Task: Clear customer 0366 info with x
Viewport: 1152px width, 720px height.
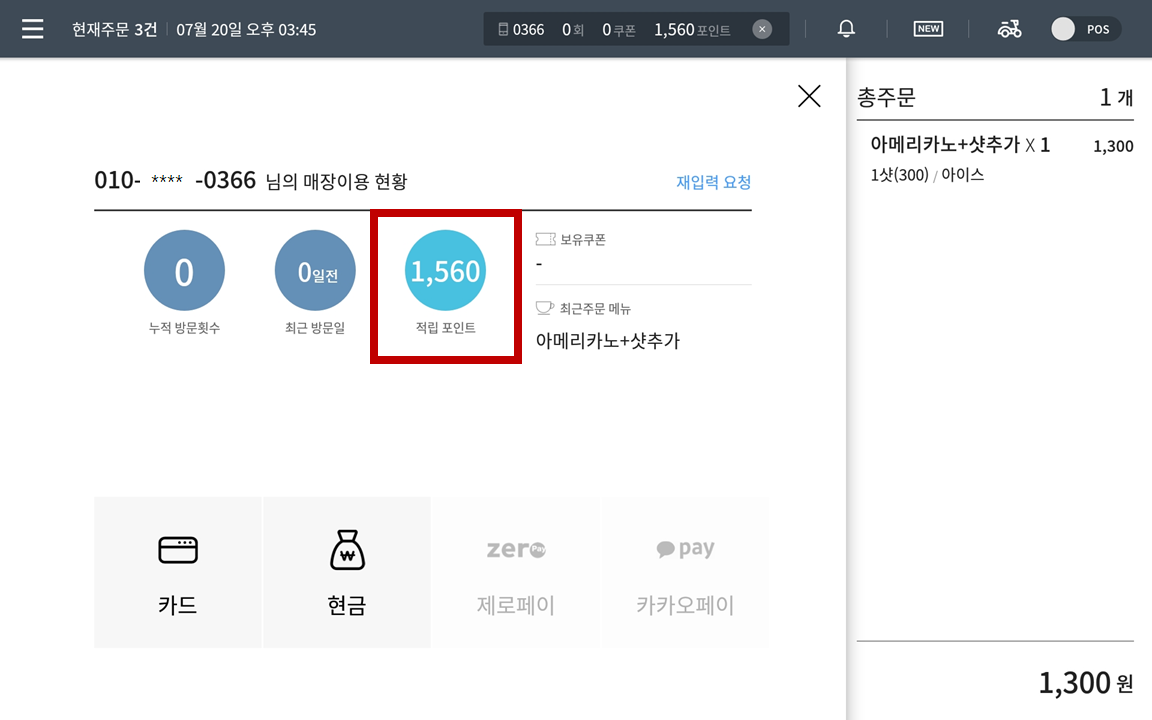Action: click(762, 29)
